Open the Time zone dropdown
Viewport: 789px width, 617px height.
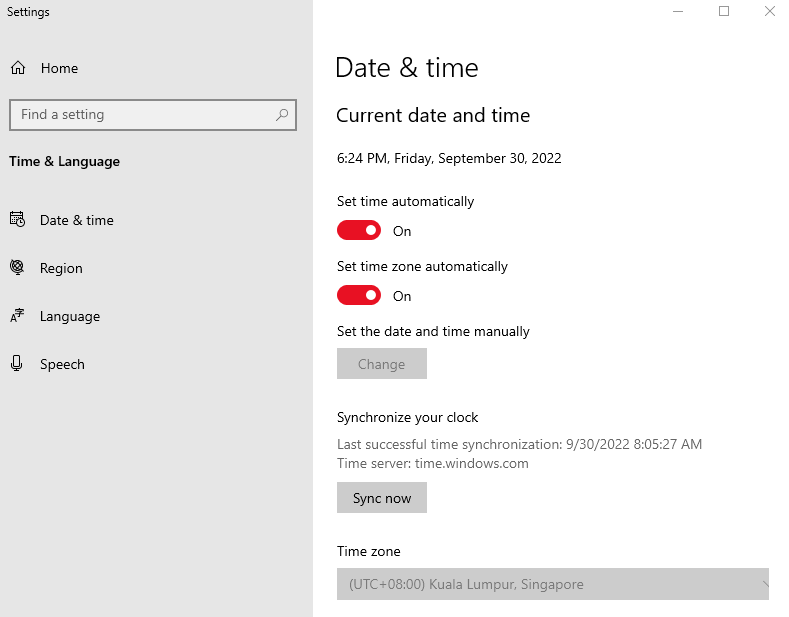[x=553, y=584]
